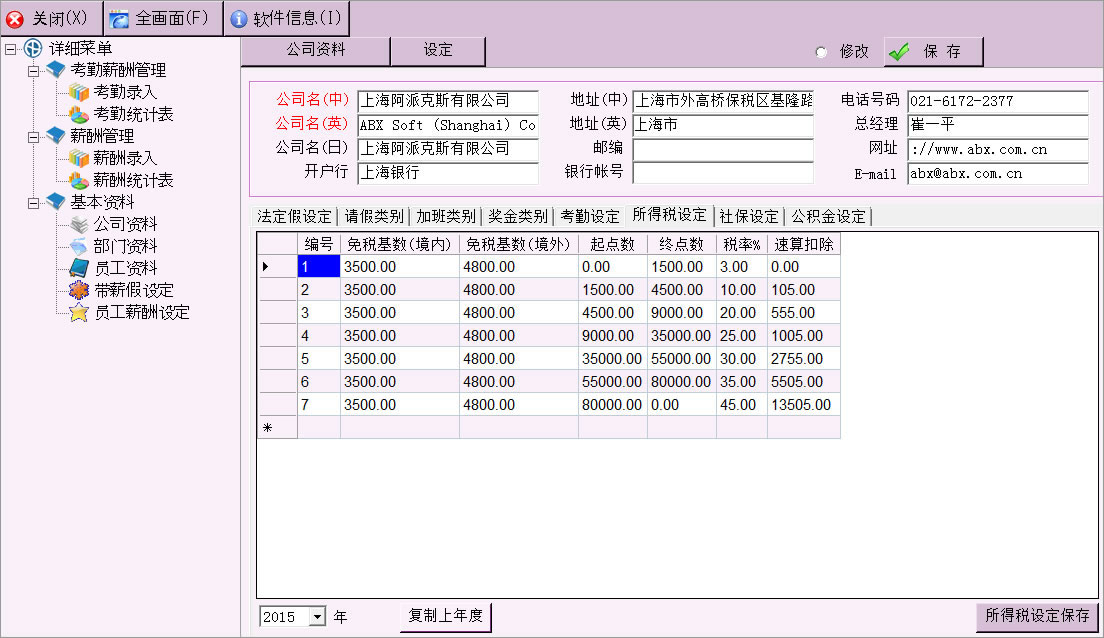Click the 考勤录入 icon in the tree

pos(79,92)
